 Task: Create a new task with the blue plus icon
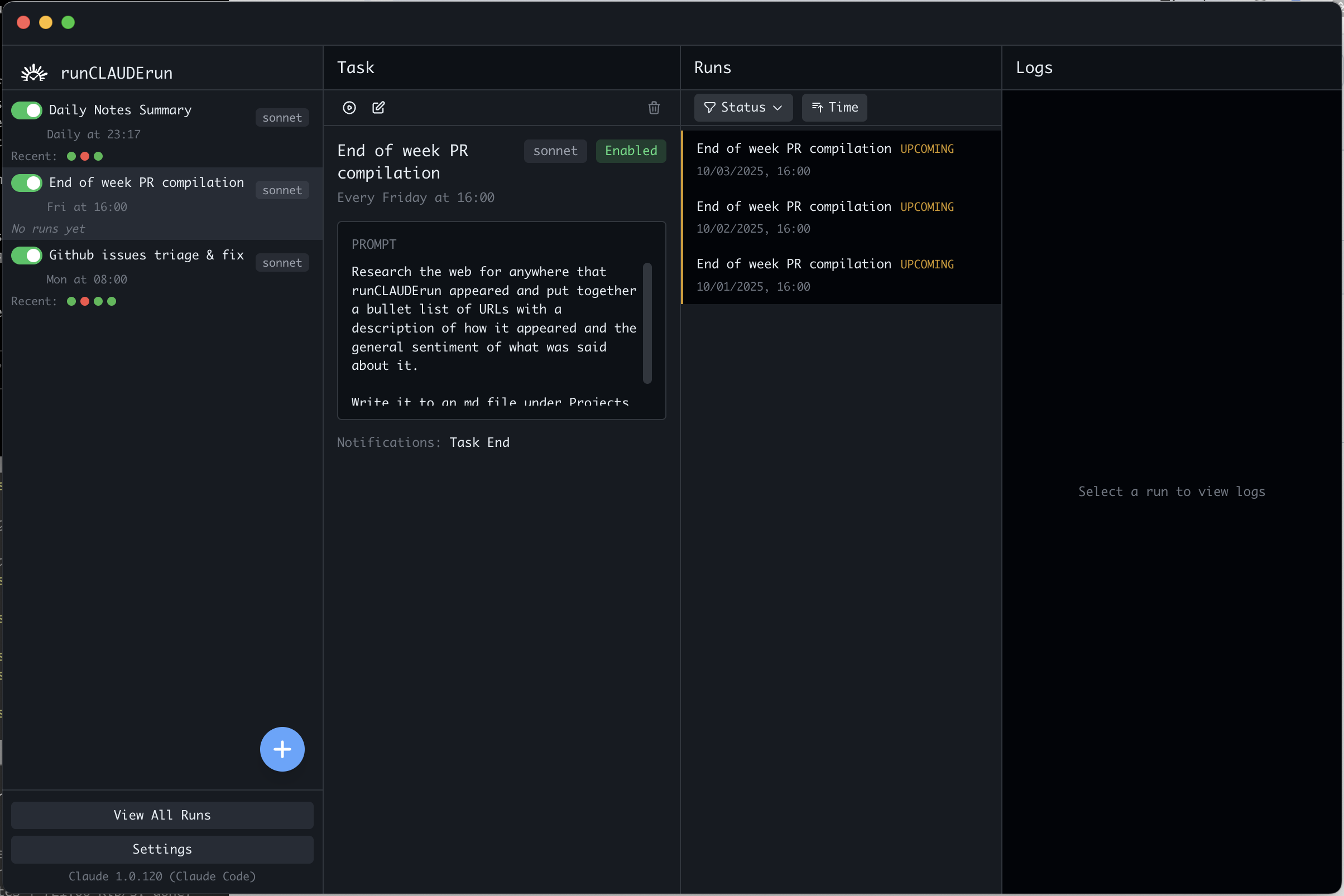282,749
